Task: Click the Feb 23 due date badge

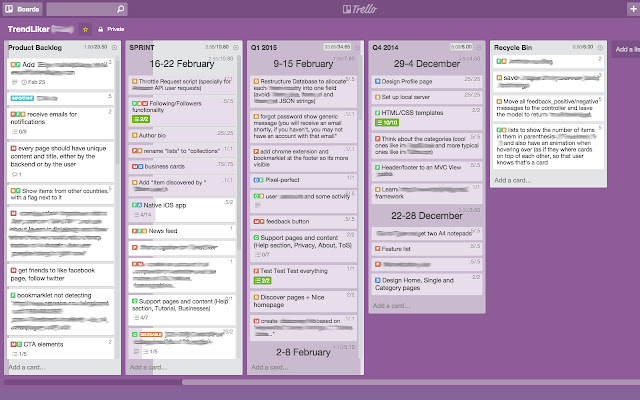Action: (x=33, y=82)
